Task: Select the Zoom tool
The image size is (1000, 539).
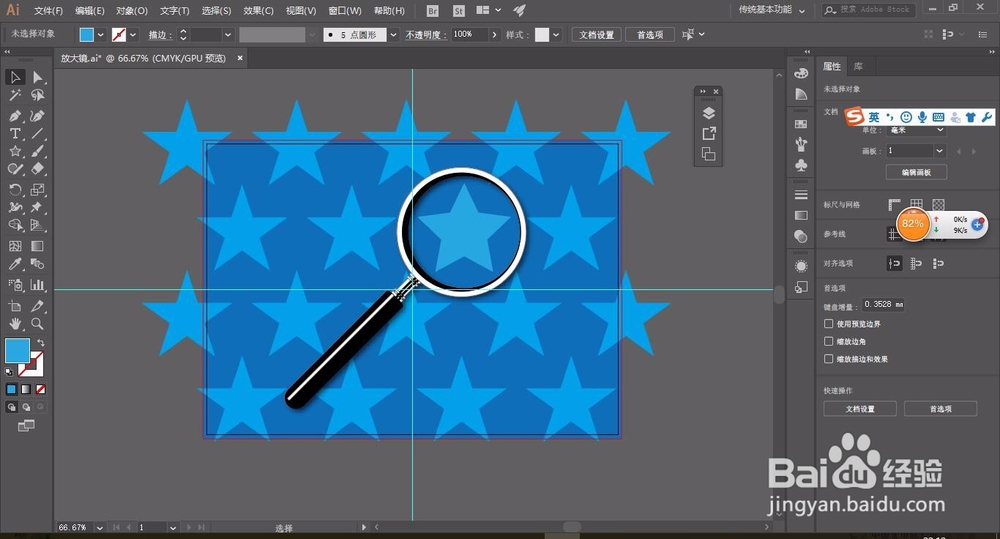Action: tap(38, 324)
